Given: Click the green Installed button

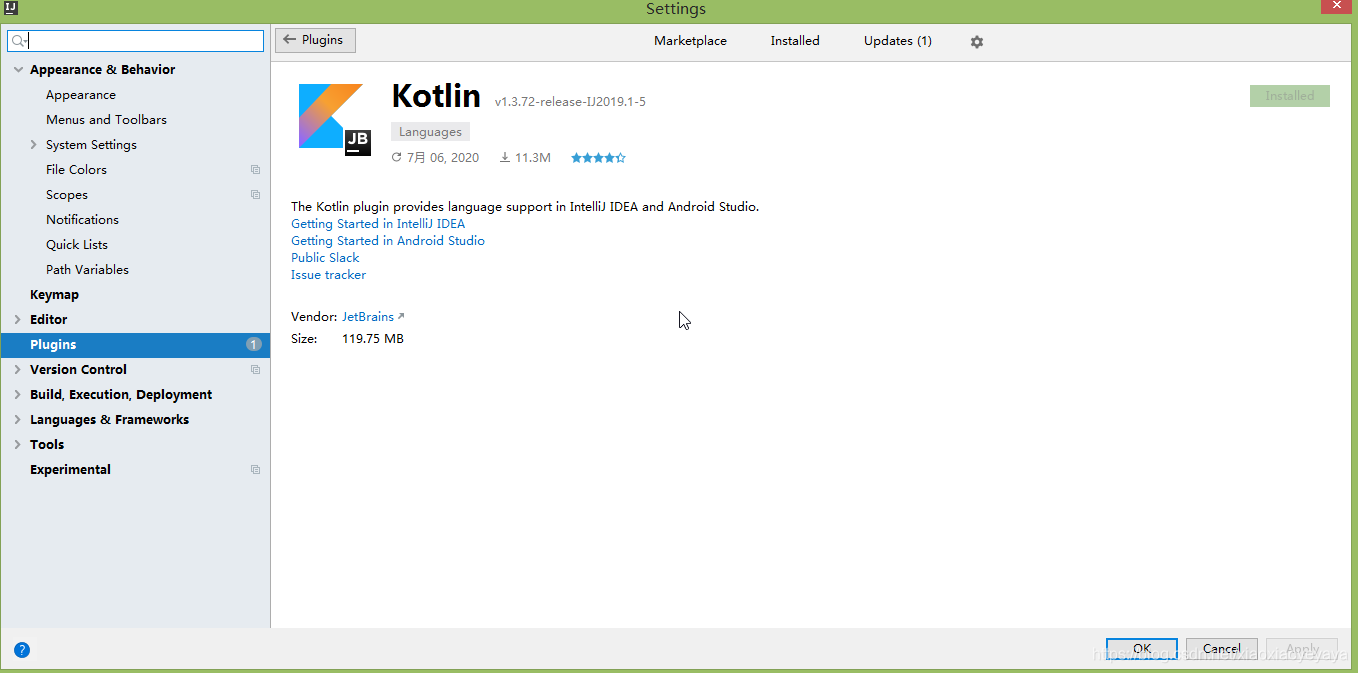Looking at the screenshot, I should (1290, 96).
